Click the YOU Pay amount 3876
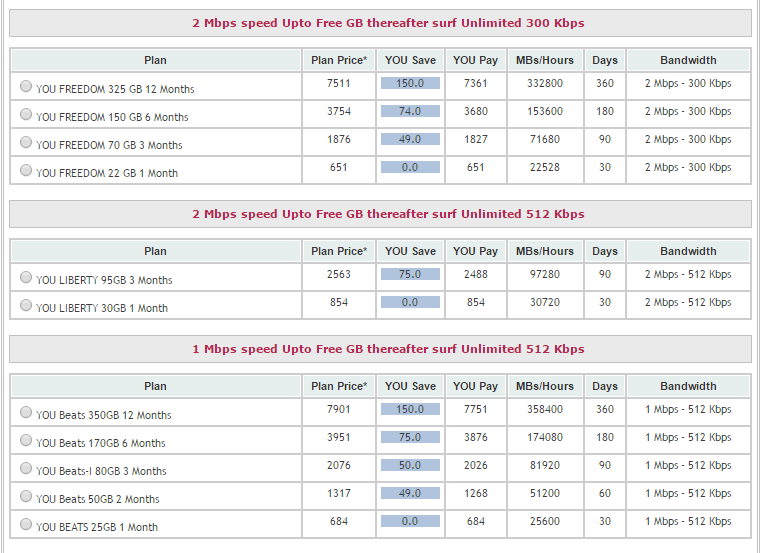The image size is (762, 553). (475, 437)
